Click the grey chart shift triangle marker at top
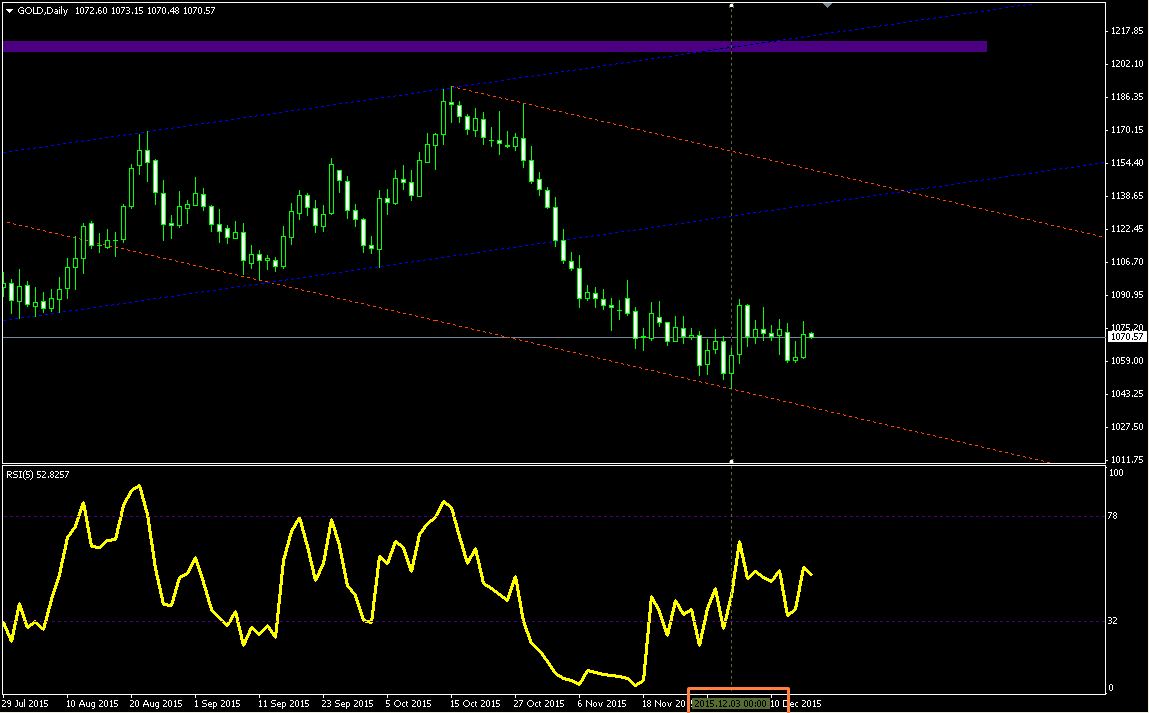This screenshot has width=1149, height=713. (x=827, y=5)
